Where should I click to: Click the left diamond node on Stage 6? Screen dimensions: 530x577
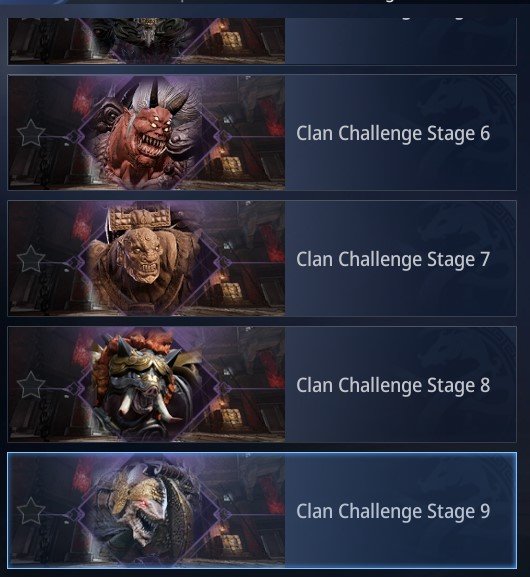[x=74, y=136]
